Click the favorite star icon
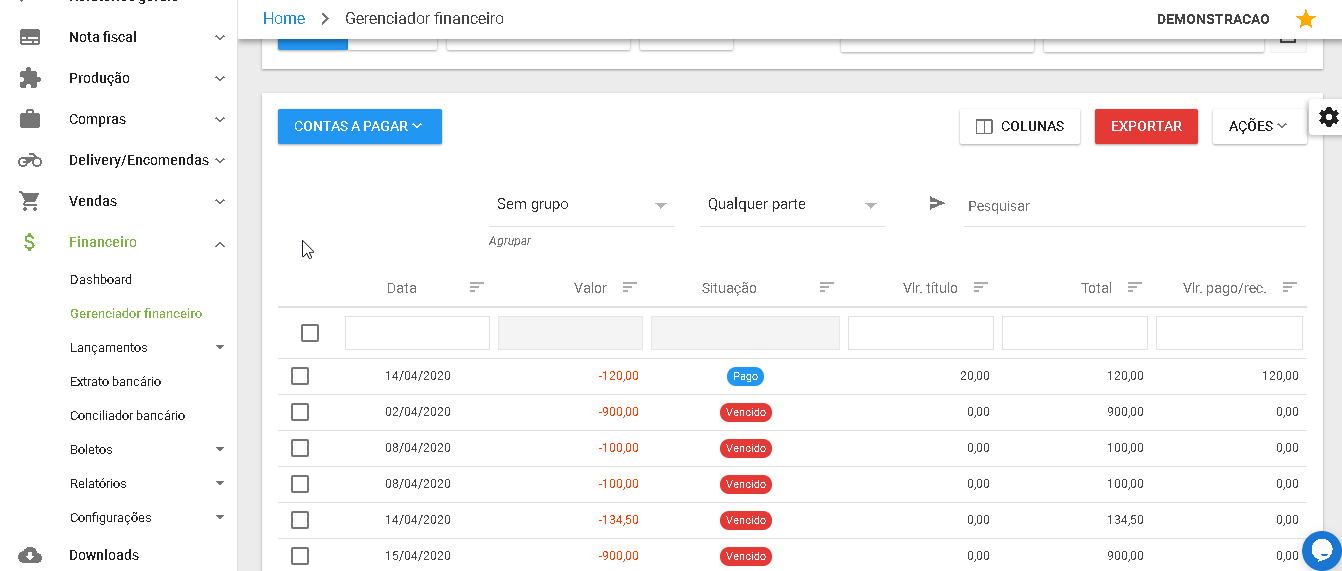 1306,19
